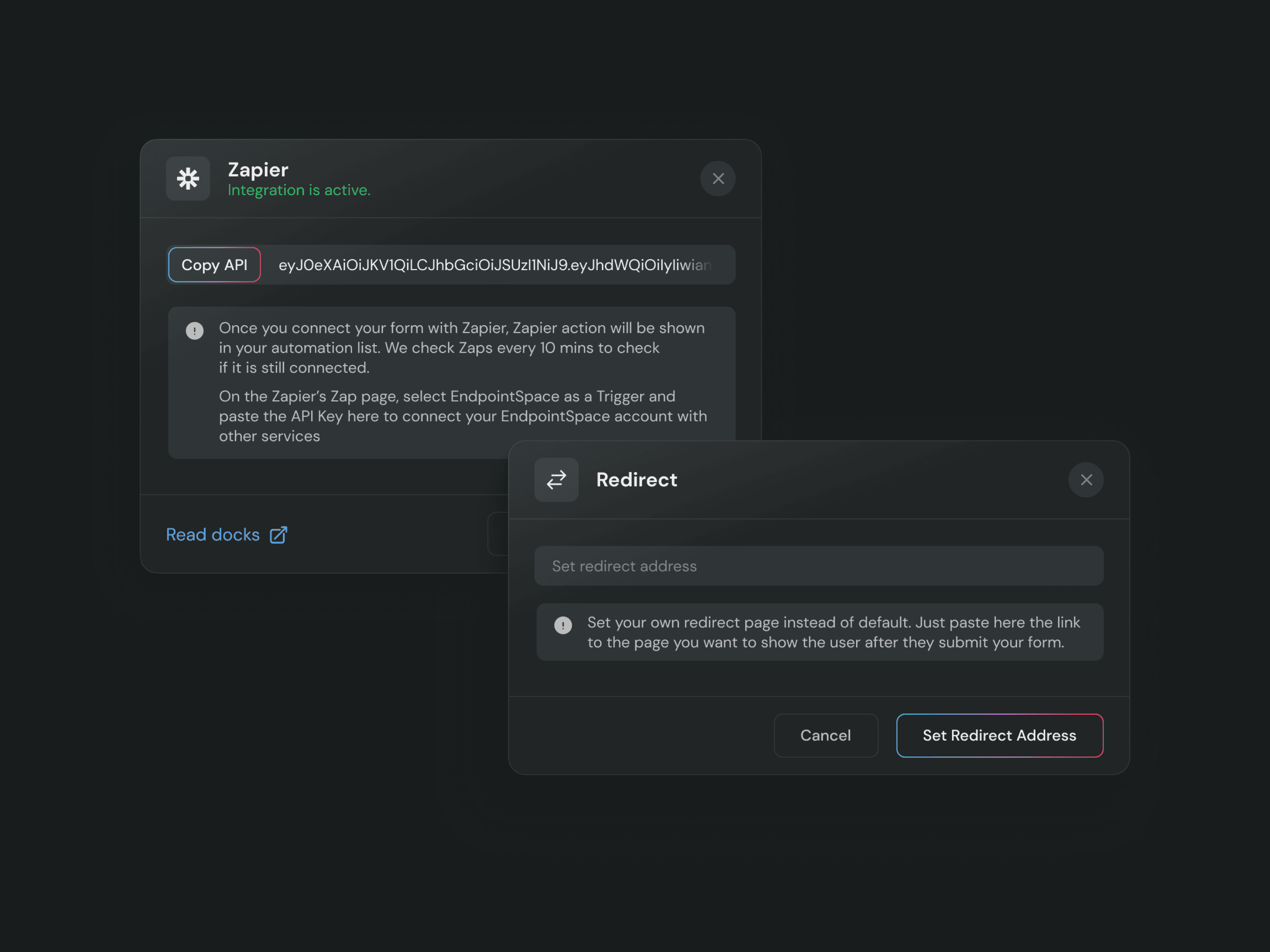
Task: Click the Redirect dialog title text
Action: [x=636, y=480]
